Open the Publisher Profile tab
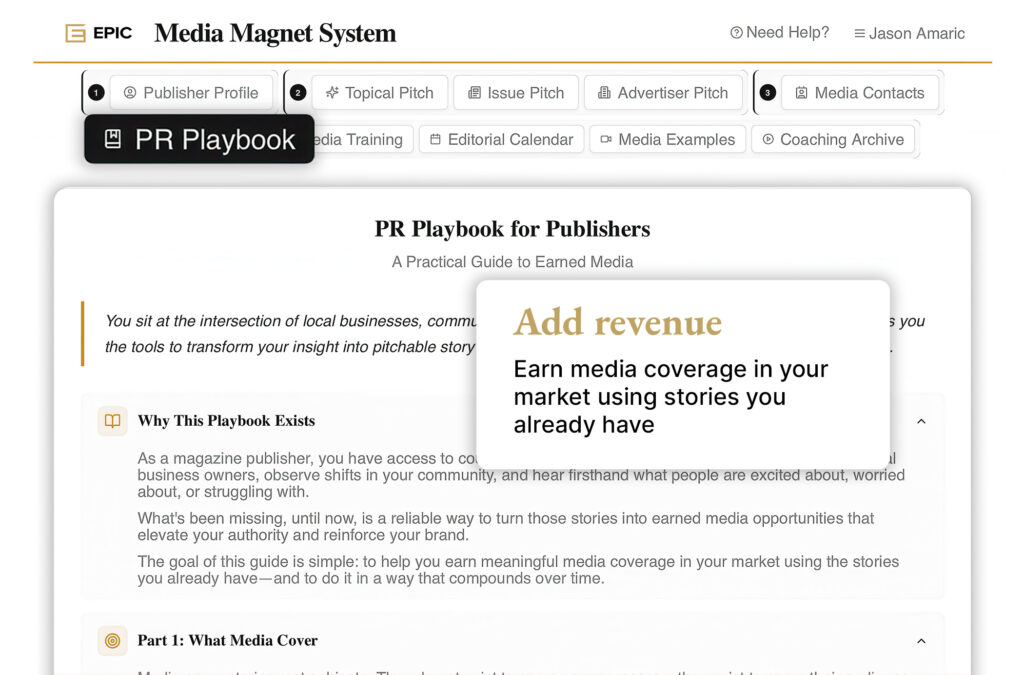The height and width of the screenshot is (675, 1024). pyautogui.click(x=191, y=93)
